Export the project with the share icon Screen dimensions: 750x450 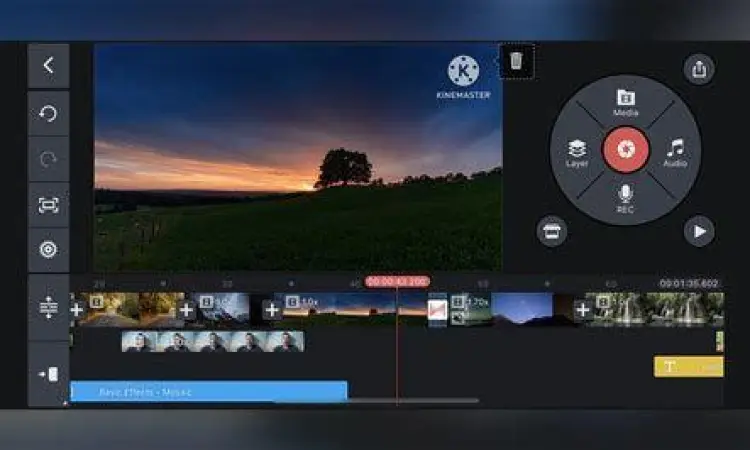pos(699,69)
